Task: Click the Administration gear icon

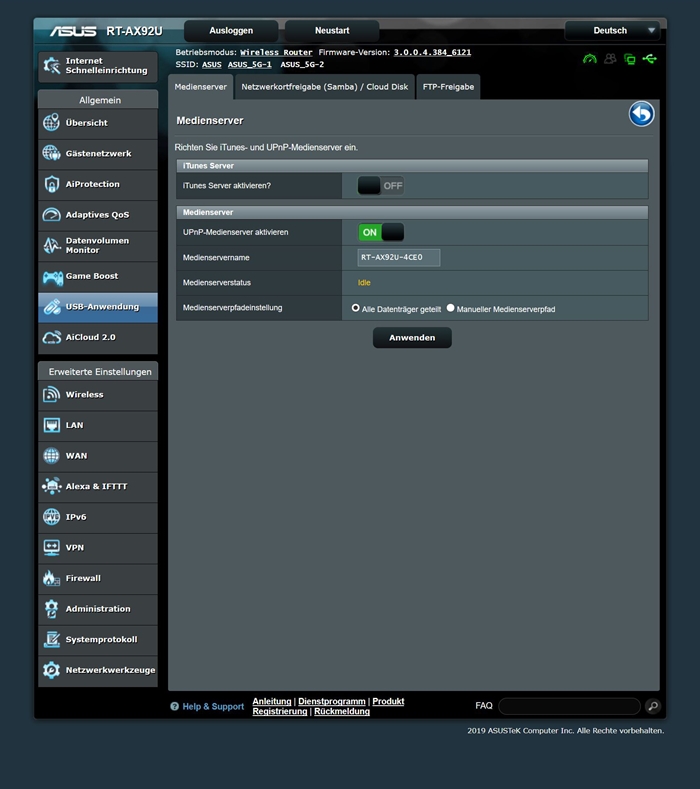Action: pos(51,609)
